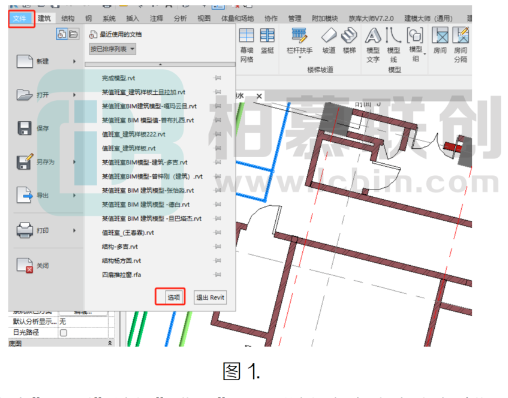Expand the Open (打开) submenu arrow
Screen dimensions: 508x398
coord(74,95)
